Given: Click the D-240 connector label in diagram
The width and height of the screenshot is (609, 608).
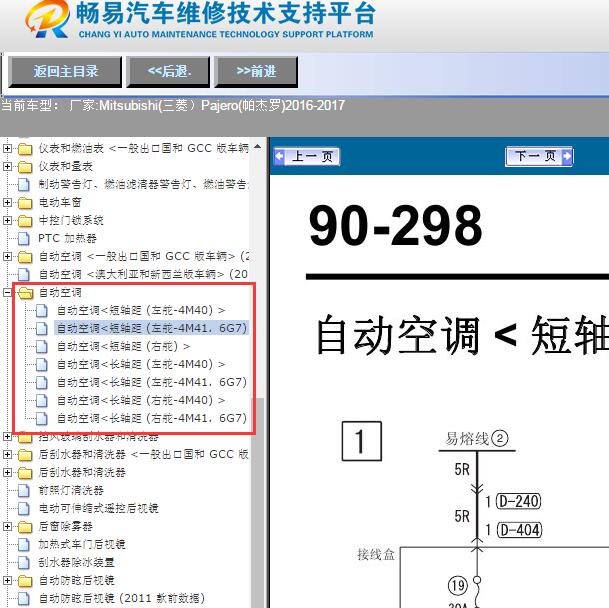Looking at the screenshot, I should pyautogui.click(x=519, y=501).
